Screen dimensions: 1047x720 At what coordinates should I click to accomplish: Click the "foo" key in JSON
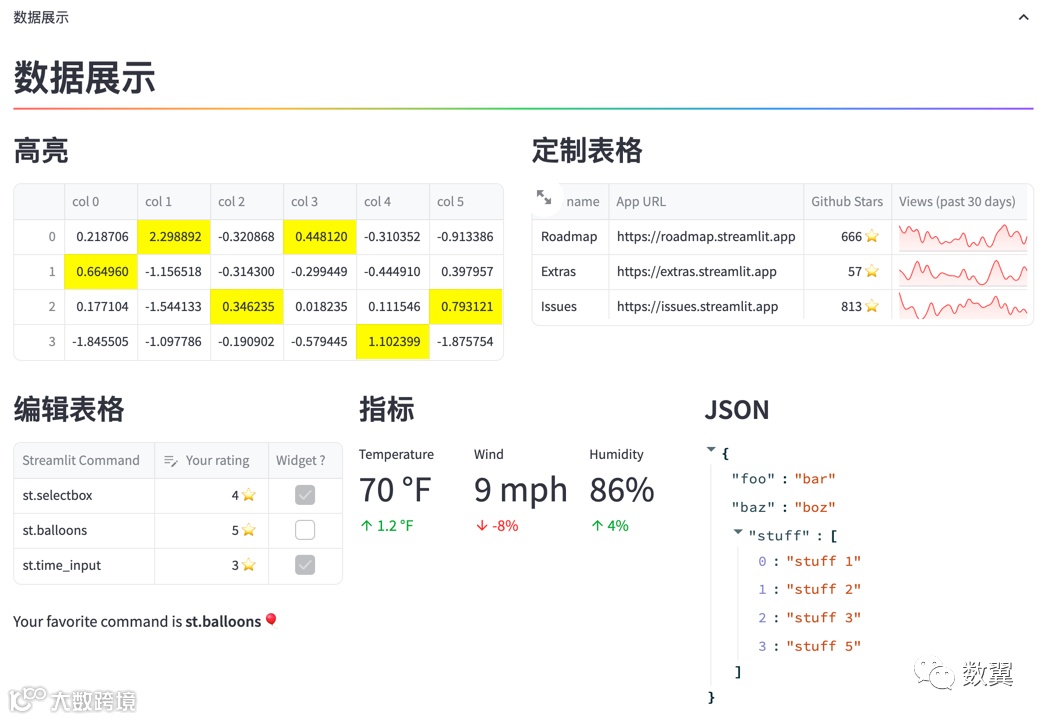click(x=753, y=479)
